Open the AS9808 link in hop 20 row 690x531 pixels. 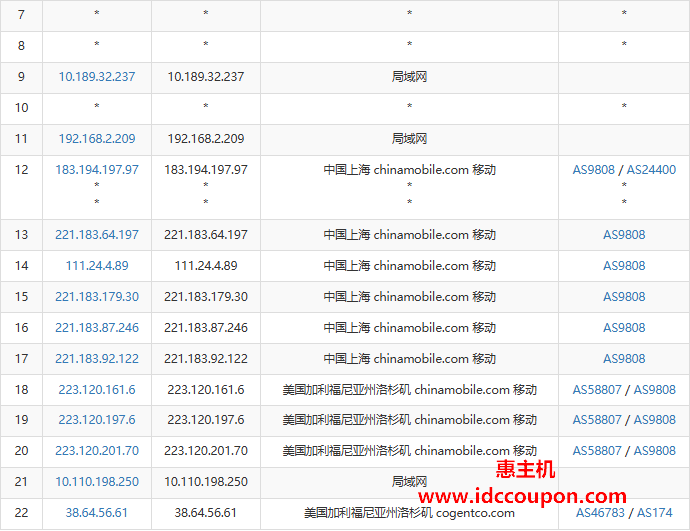coord(655,451)
